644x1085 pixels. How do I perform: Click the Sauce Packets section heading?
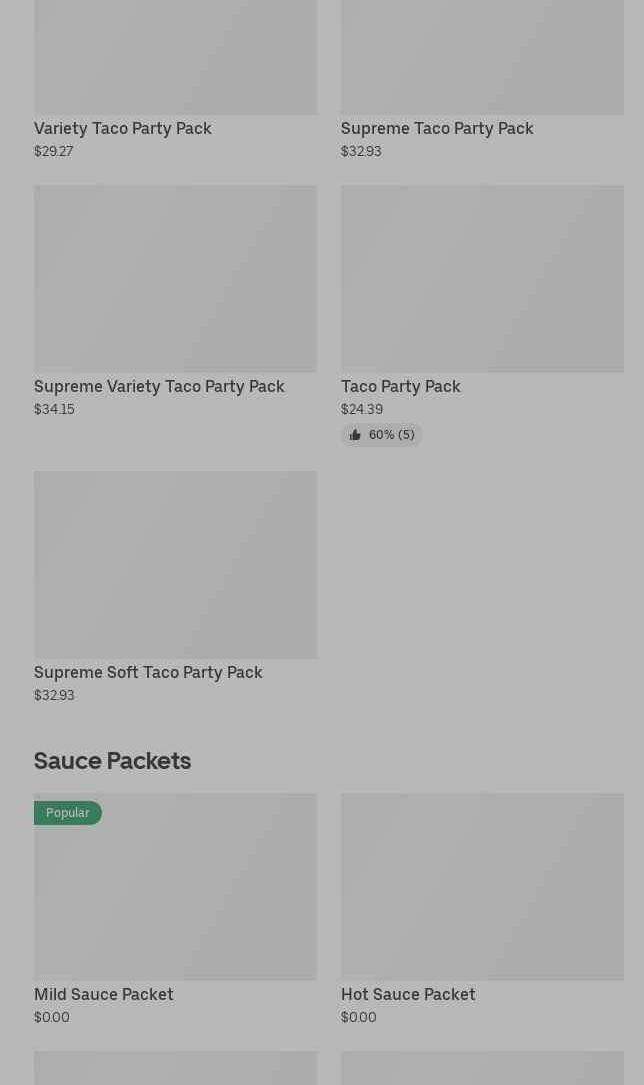coord(112,760)
